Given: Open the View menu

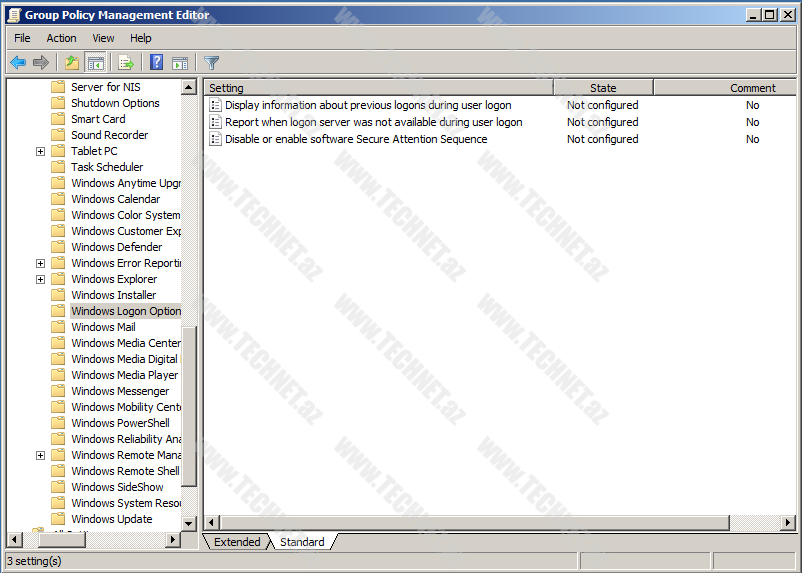Looking at the screenshot, I should click(x=103, y=38).
